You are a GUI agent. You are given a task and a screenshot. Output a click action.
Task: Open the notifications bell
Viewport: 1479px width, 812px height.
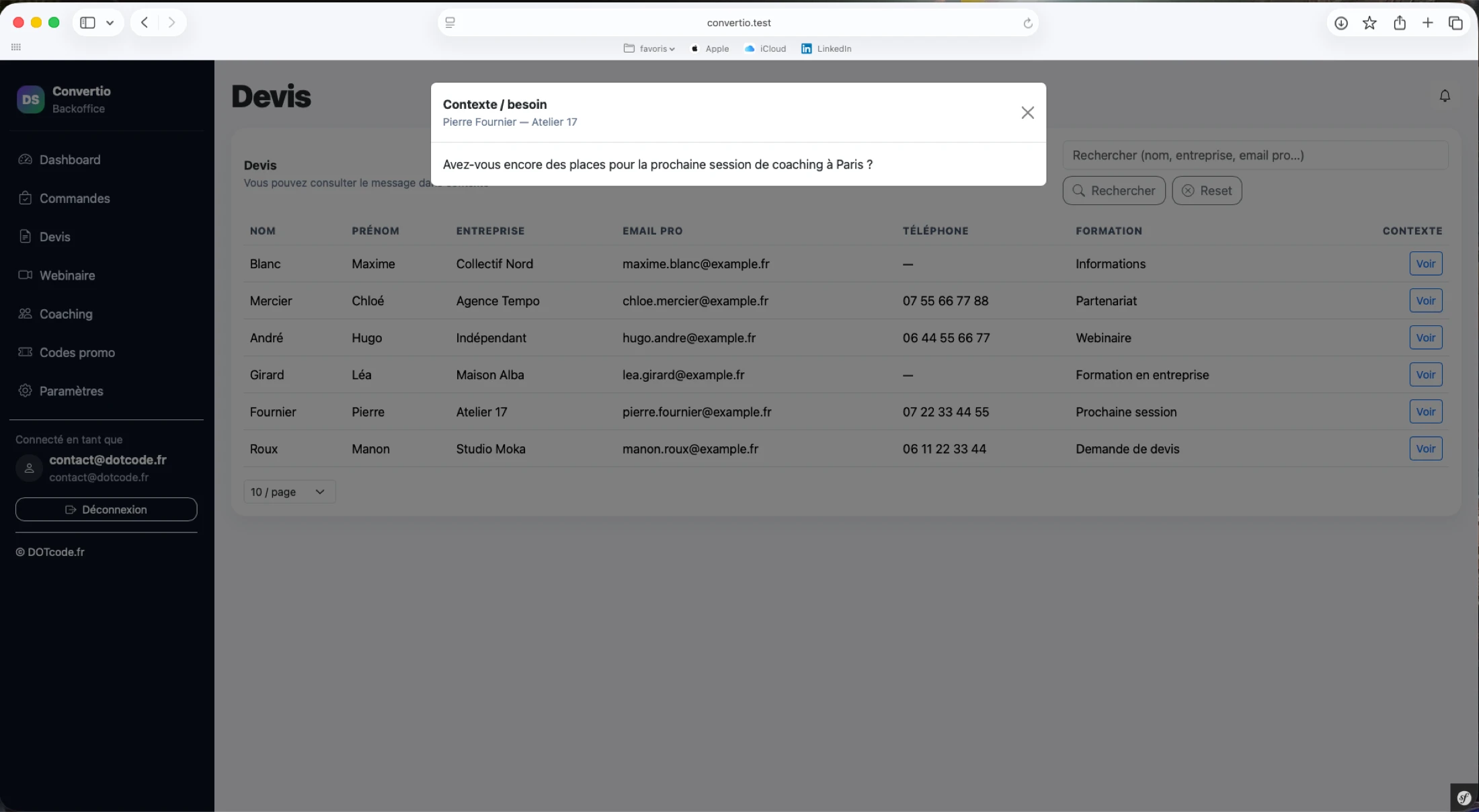click(x=1445, y=96)
